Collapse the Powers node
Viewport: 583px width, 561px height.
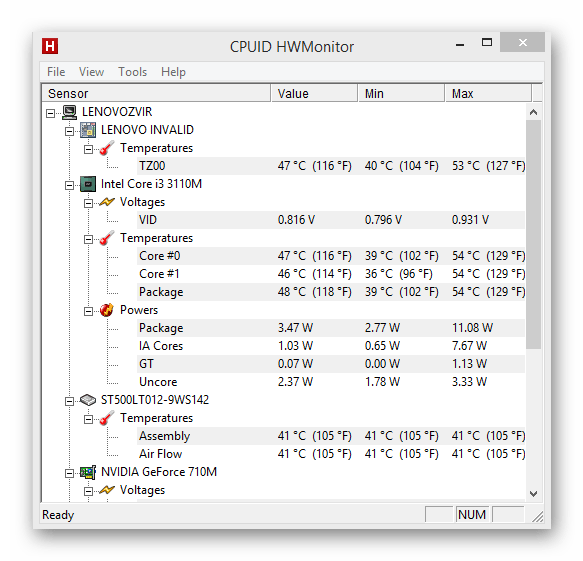(88, 311)
